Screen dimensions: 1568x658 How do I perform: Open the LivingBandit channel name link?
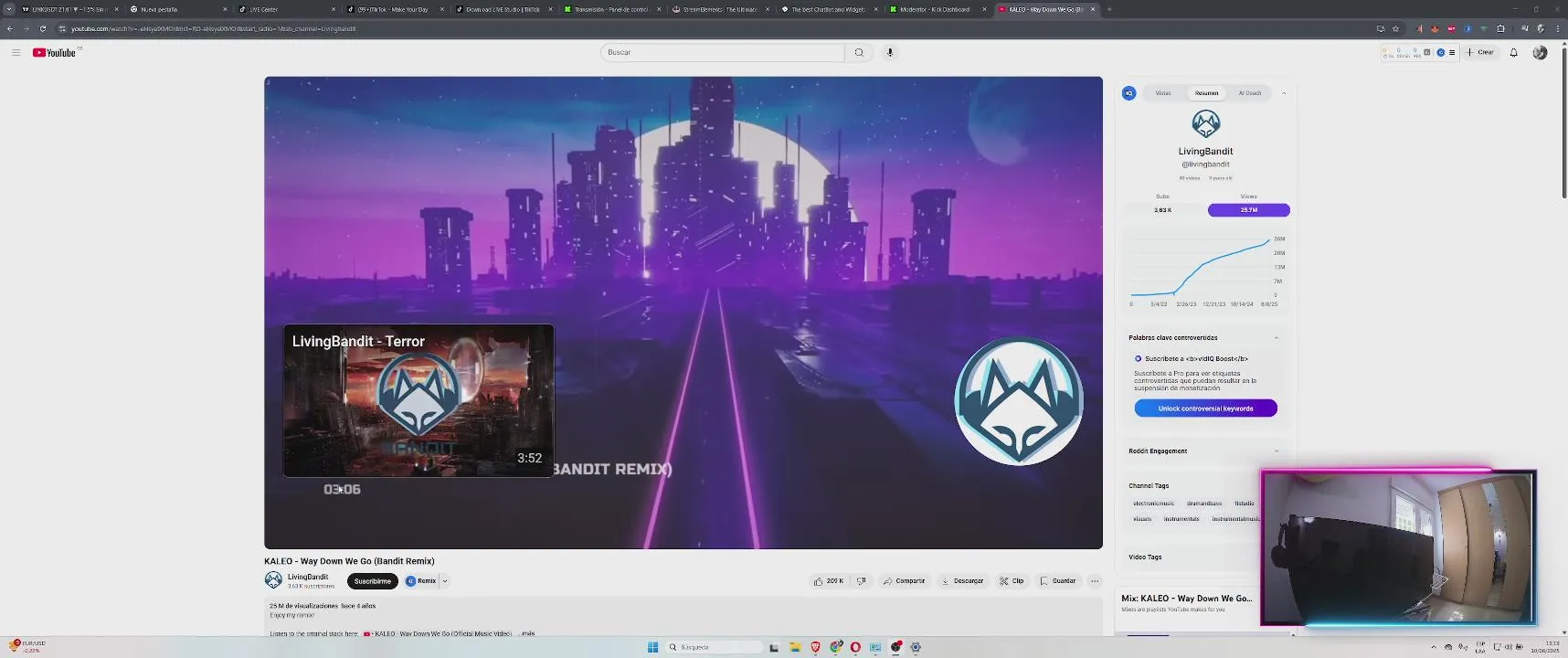[308, 577]
